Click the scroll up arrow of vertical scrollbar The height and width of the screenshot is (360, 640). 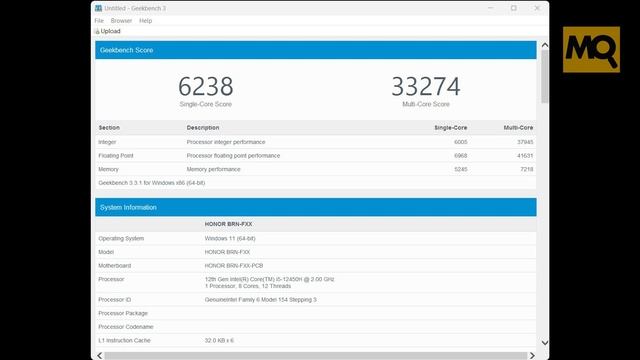(544, 45)
